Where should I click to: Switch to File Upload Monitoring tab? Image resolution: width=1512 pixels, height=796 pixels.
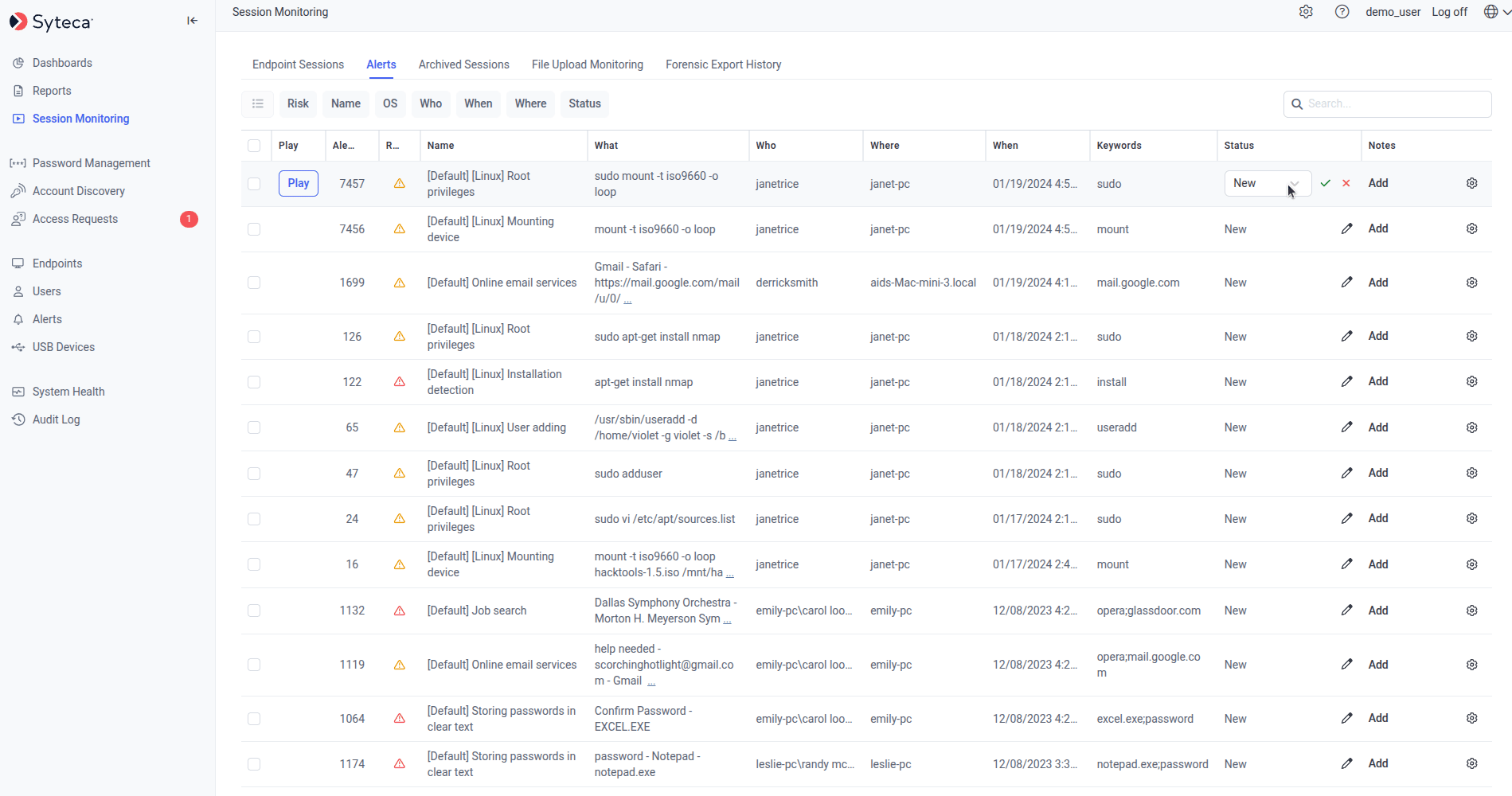pos(588,64)
